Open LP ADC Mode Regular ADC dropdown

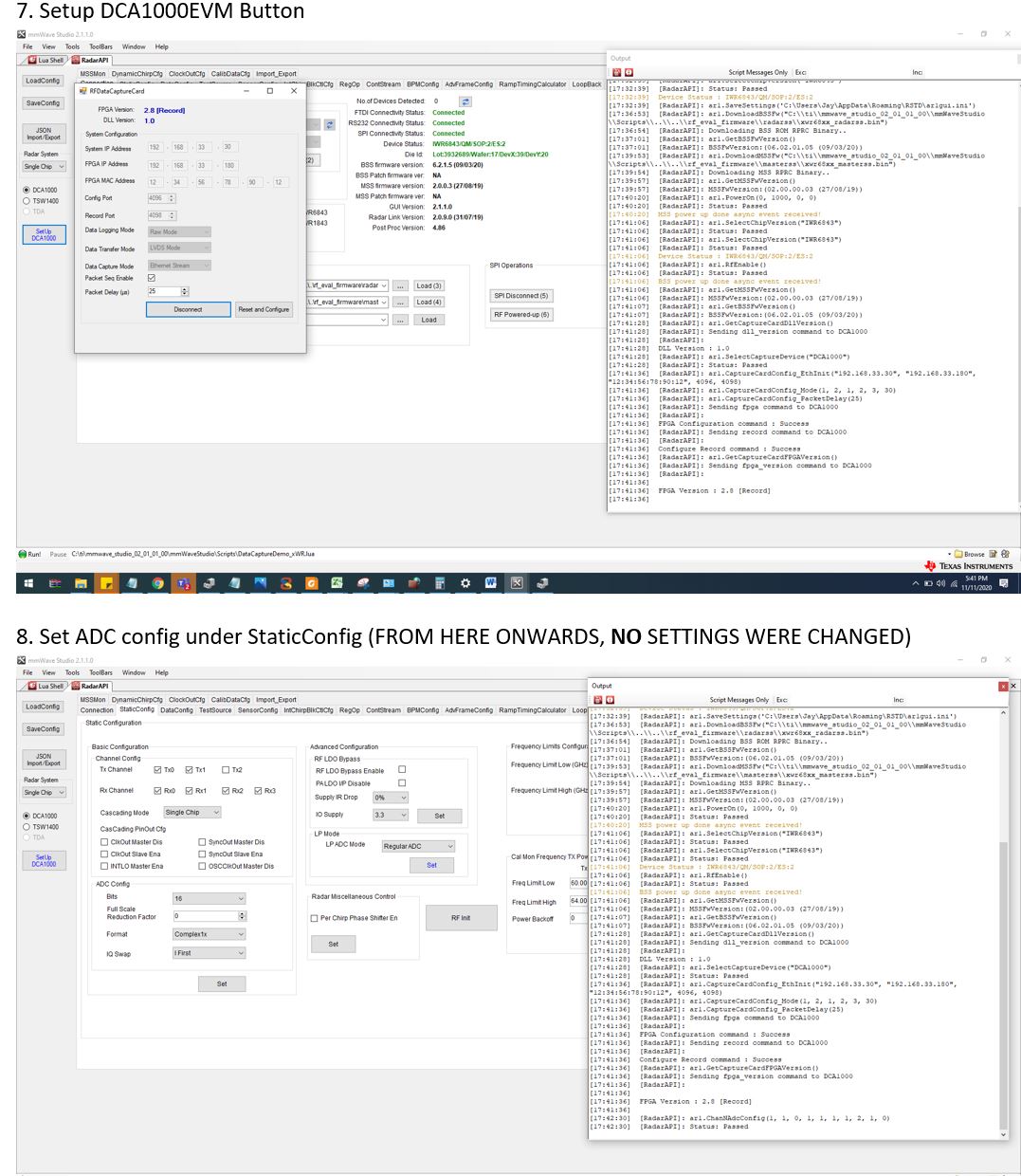(x=418, y=846)
